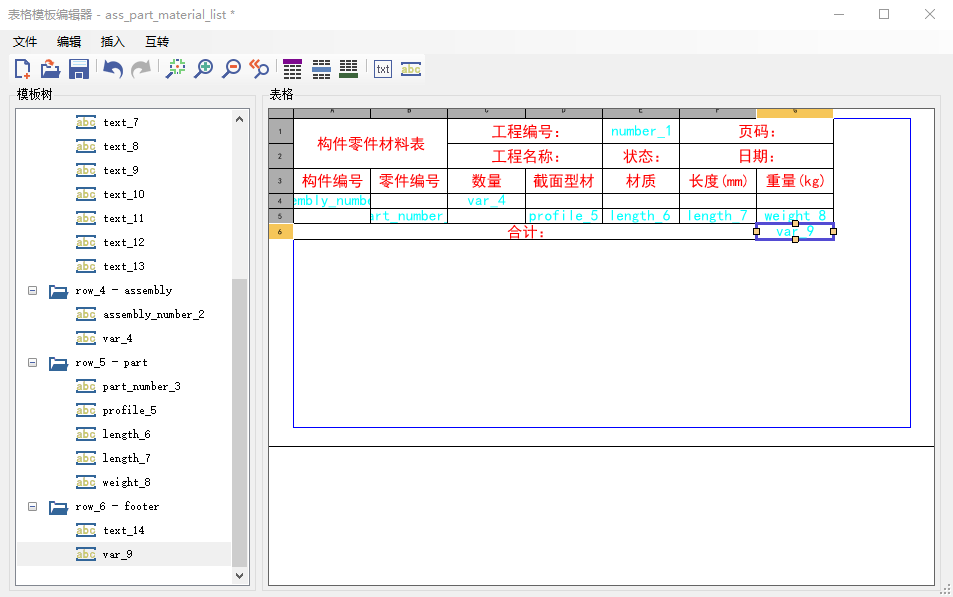
Task: Click the abc icon beside text_11
Action: click(x=86, y=218)
